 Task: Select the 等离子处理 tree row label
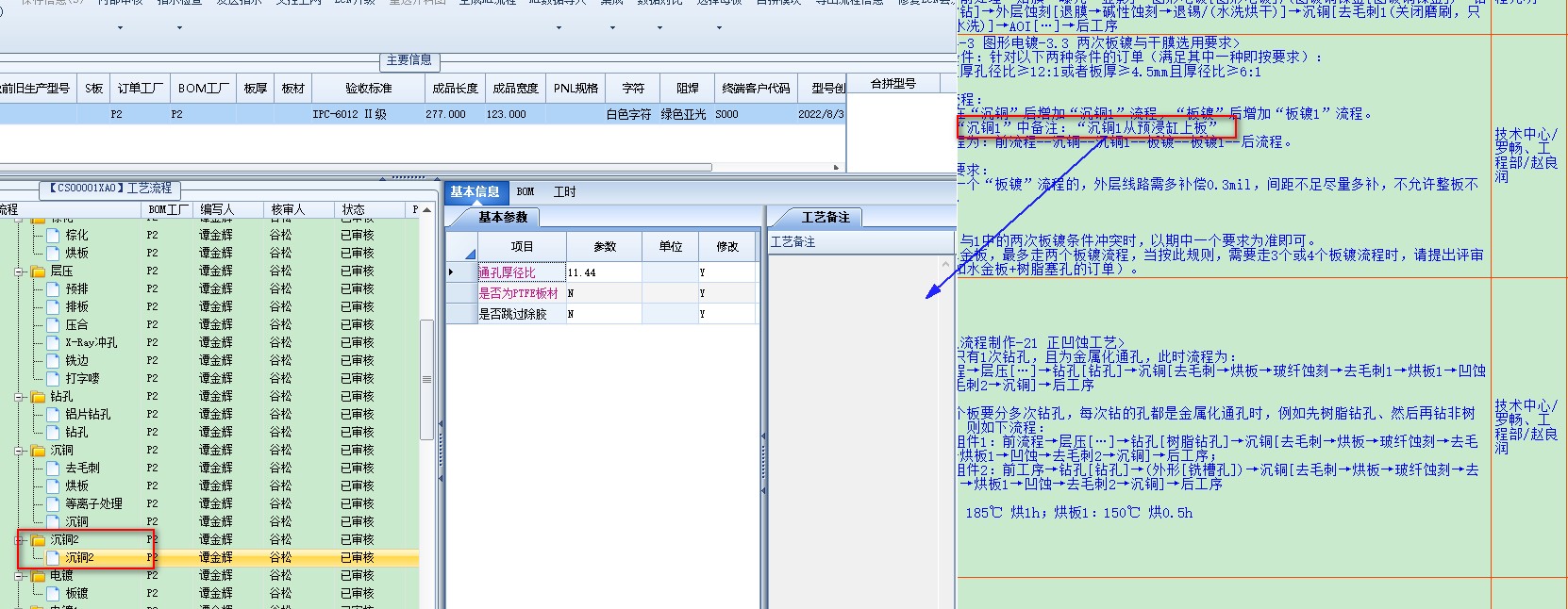pos(93,503)
